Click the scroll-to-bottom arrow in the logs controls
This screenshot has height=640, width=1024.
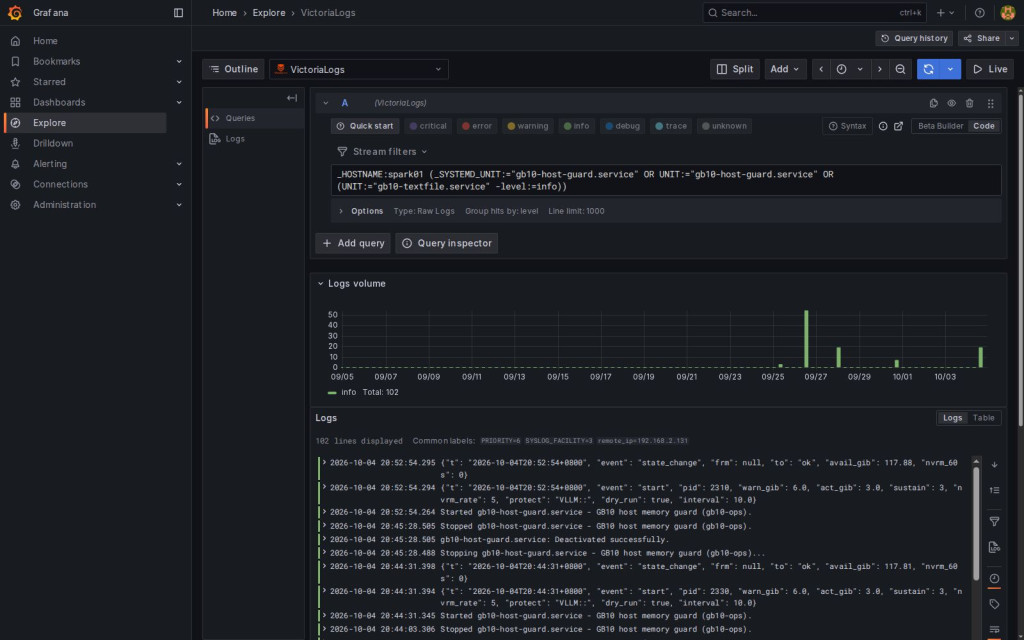(994, 465)
